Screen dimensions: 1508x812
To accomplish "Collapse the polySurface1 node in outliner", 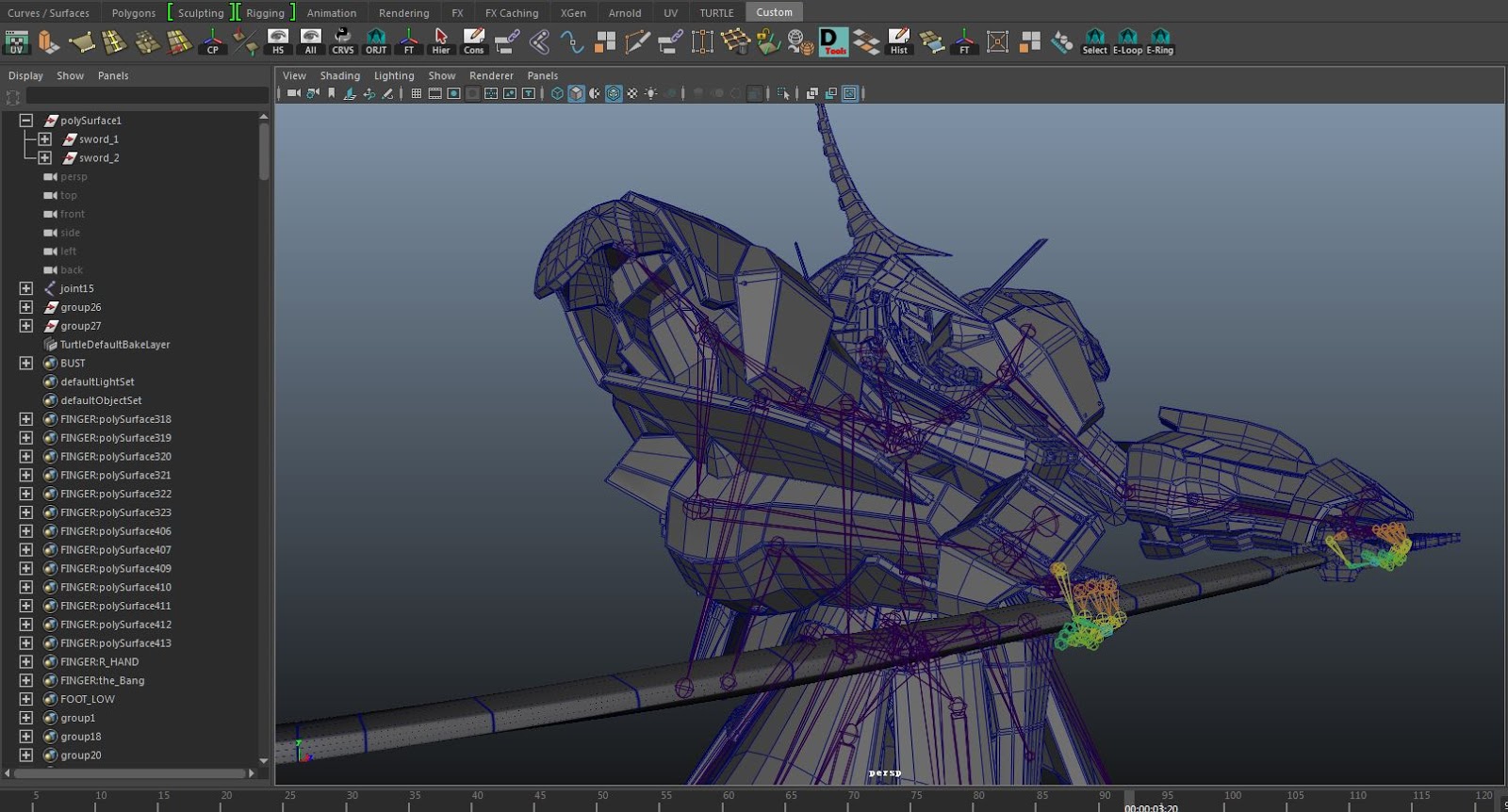I will (26, 121).
